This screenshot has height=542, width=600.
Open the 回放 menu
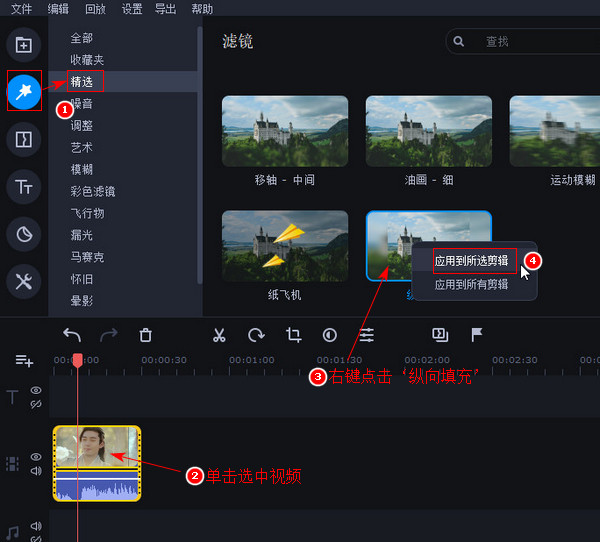95,9
